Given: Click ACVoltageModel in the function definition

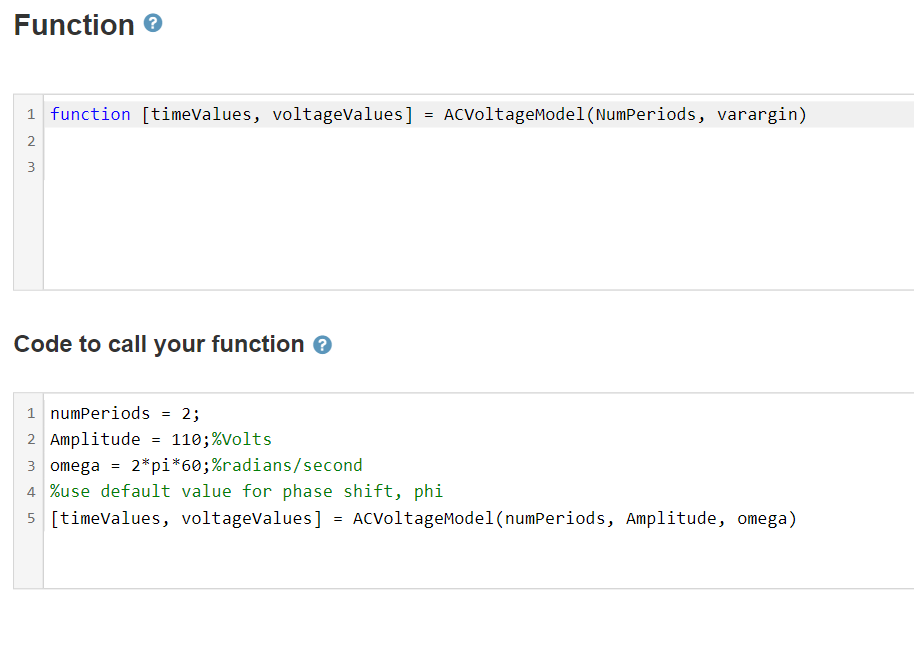Looking at the screenshot, I should pyautogui.click(x=515, y=114).
